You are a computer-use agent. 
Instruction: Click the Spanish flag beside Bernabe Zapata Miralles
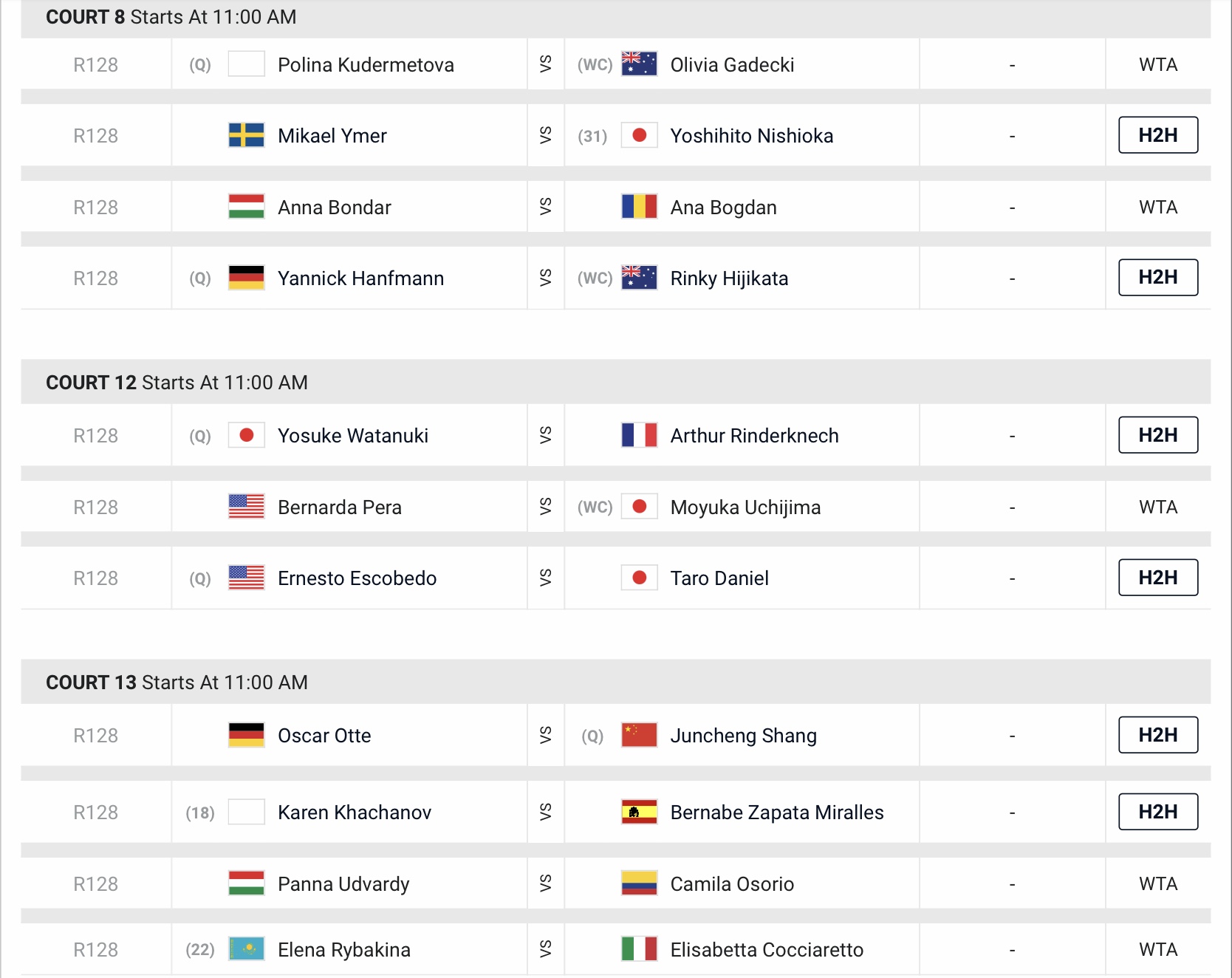click(639, 813)
